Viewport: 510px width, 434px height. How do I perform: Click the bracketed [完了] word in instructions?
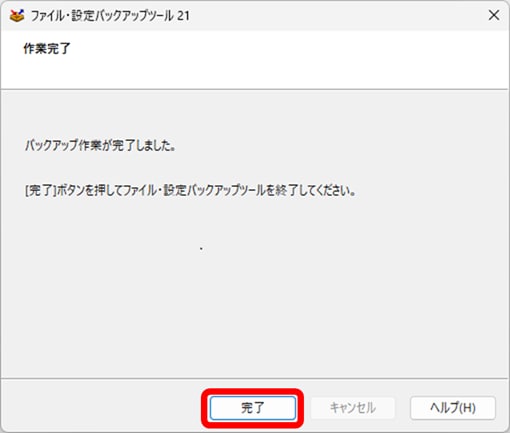[x=40, y=191]
